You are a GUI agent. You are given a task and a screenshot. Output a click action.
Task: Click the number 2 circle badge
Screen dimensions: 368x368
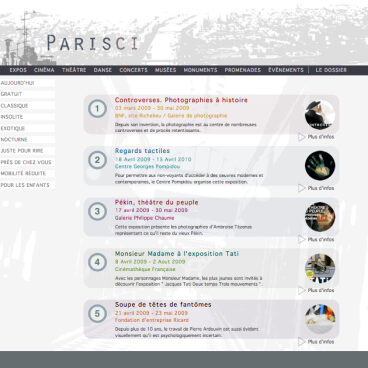pos(97,160)
